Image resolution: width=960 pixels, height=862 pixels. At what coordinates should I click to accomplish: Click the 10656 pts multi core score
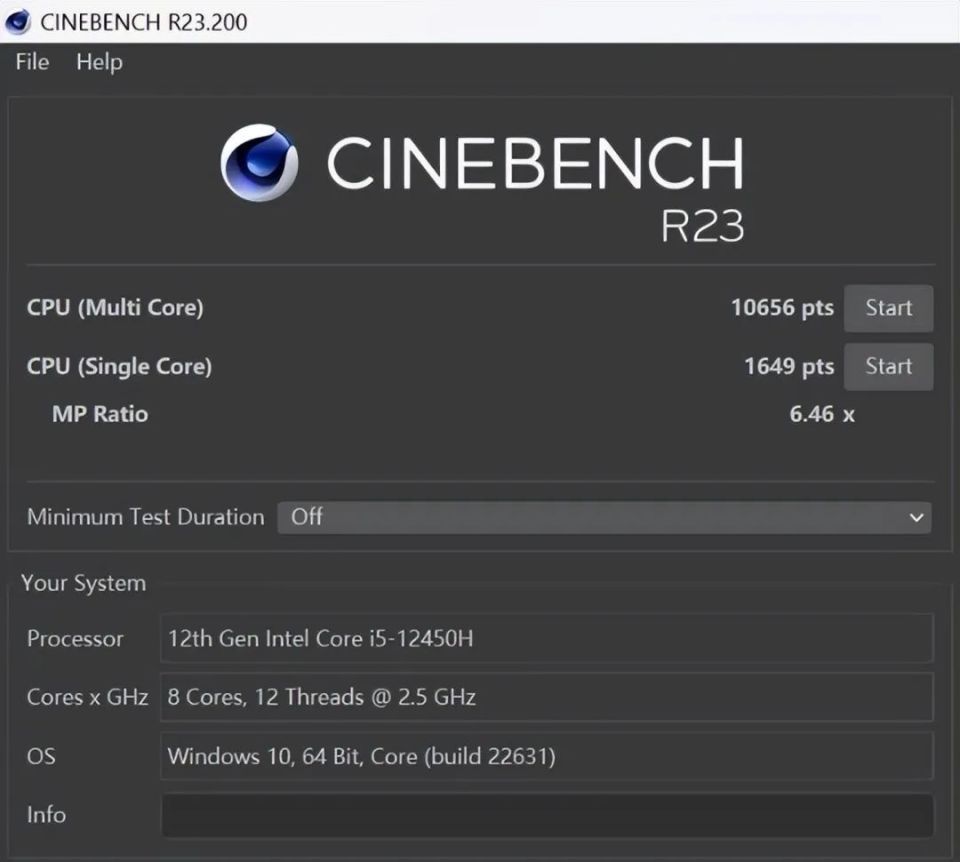pyautogui.click(x=782, y=307)
